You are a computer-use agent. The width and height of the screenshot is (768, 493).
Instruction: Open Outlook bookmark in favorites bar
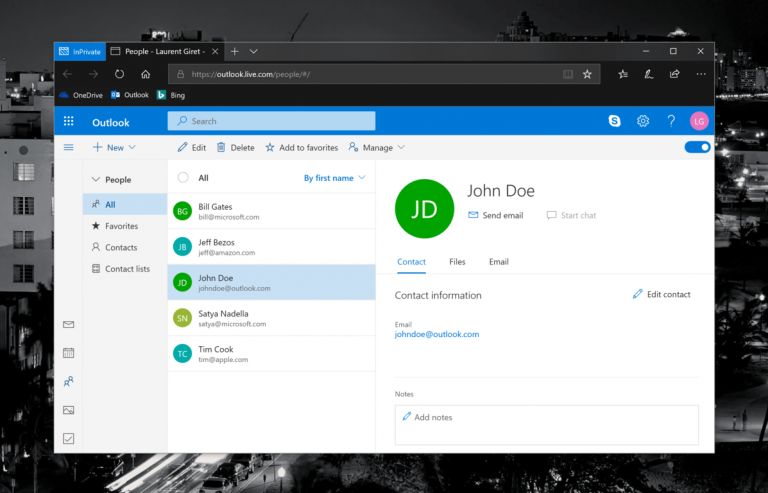(130, 95)
